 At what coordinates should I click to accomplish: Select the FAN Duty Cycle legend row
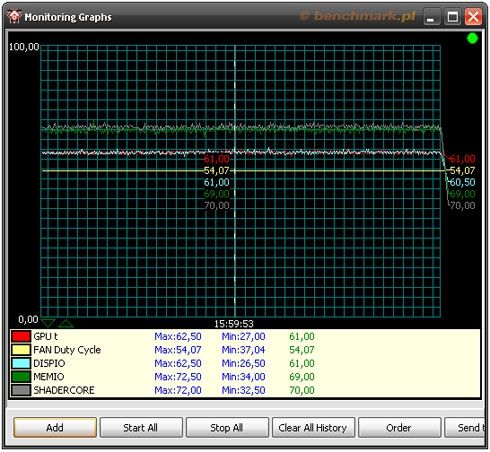pos(245,350)
